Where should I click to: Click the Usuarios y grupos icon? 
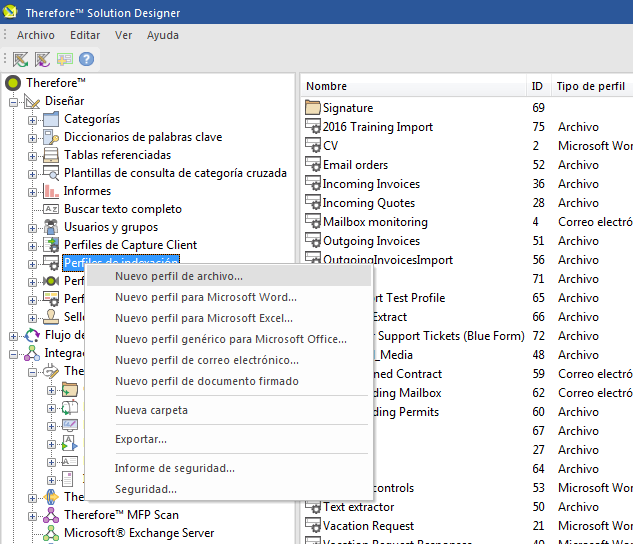point(51,227)
